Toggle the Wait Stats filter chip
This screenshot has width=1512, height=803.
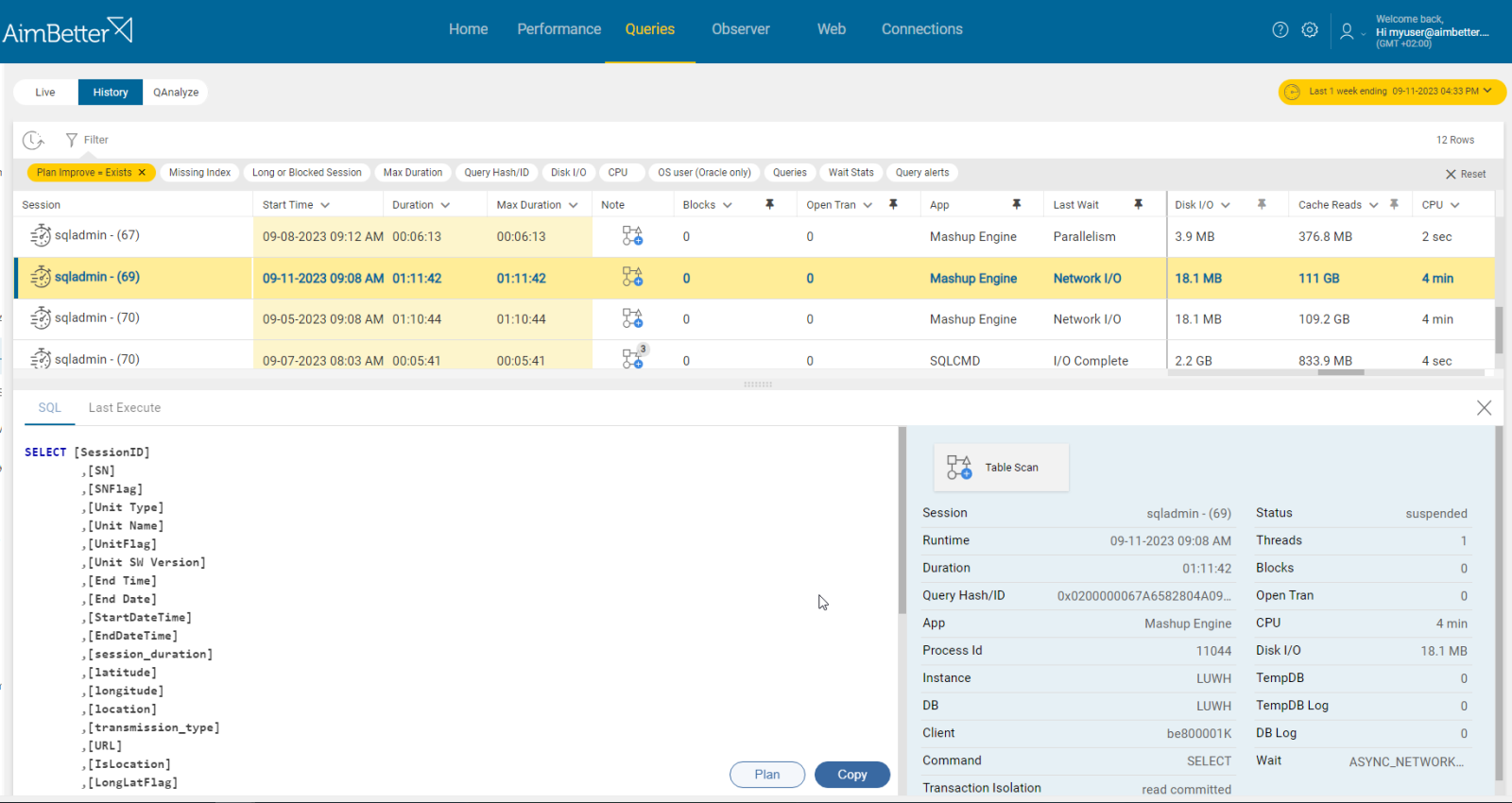coord(850,173)
